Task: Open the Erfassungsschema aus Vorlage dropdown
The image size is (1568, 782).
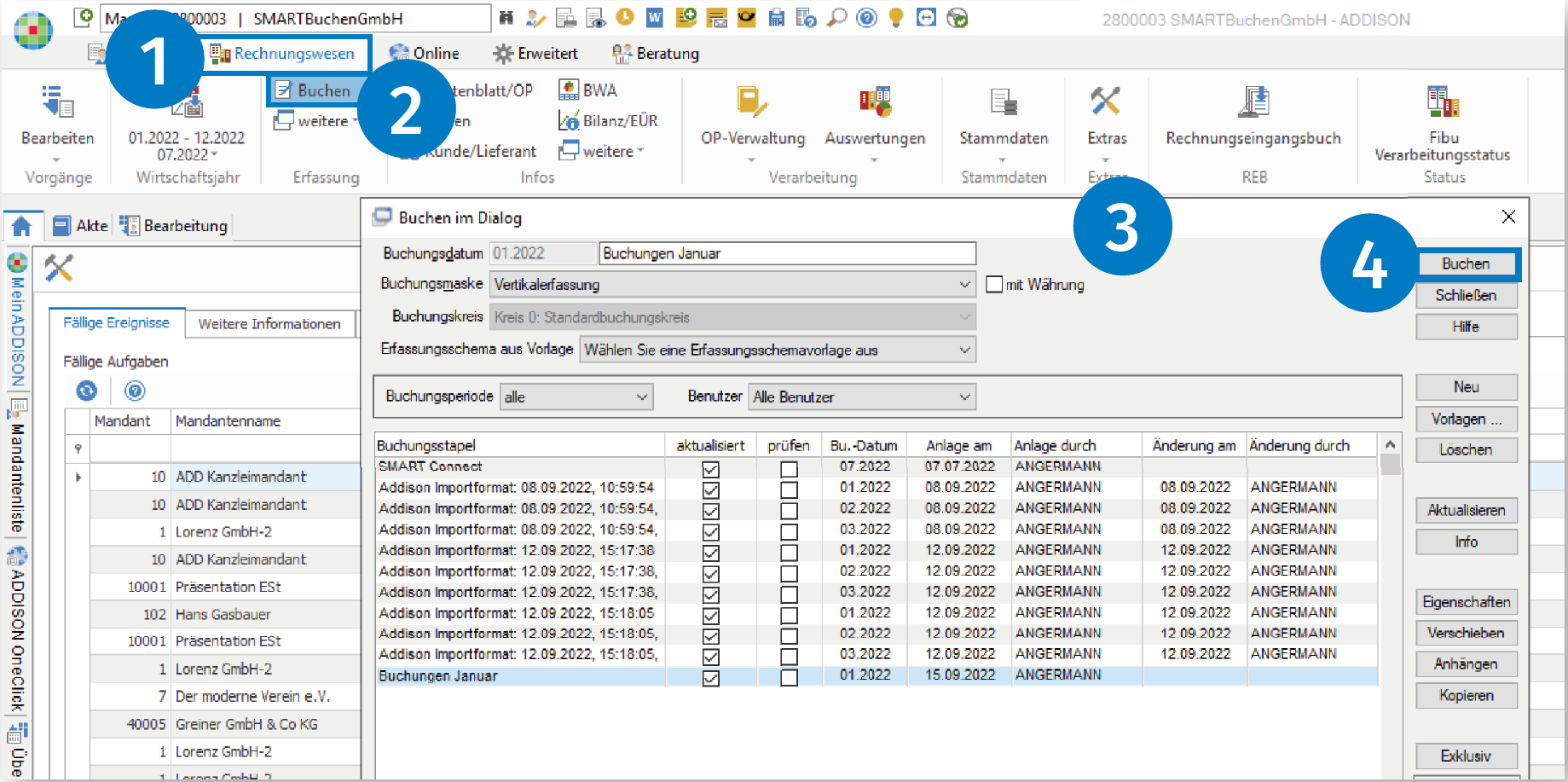Action: pos(778,350)
